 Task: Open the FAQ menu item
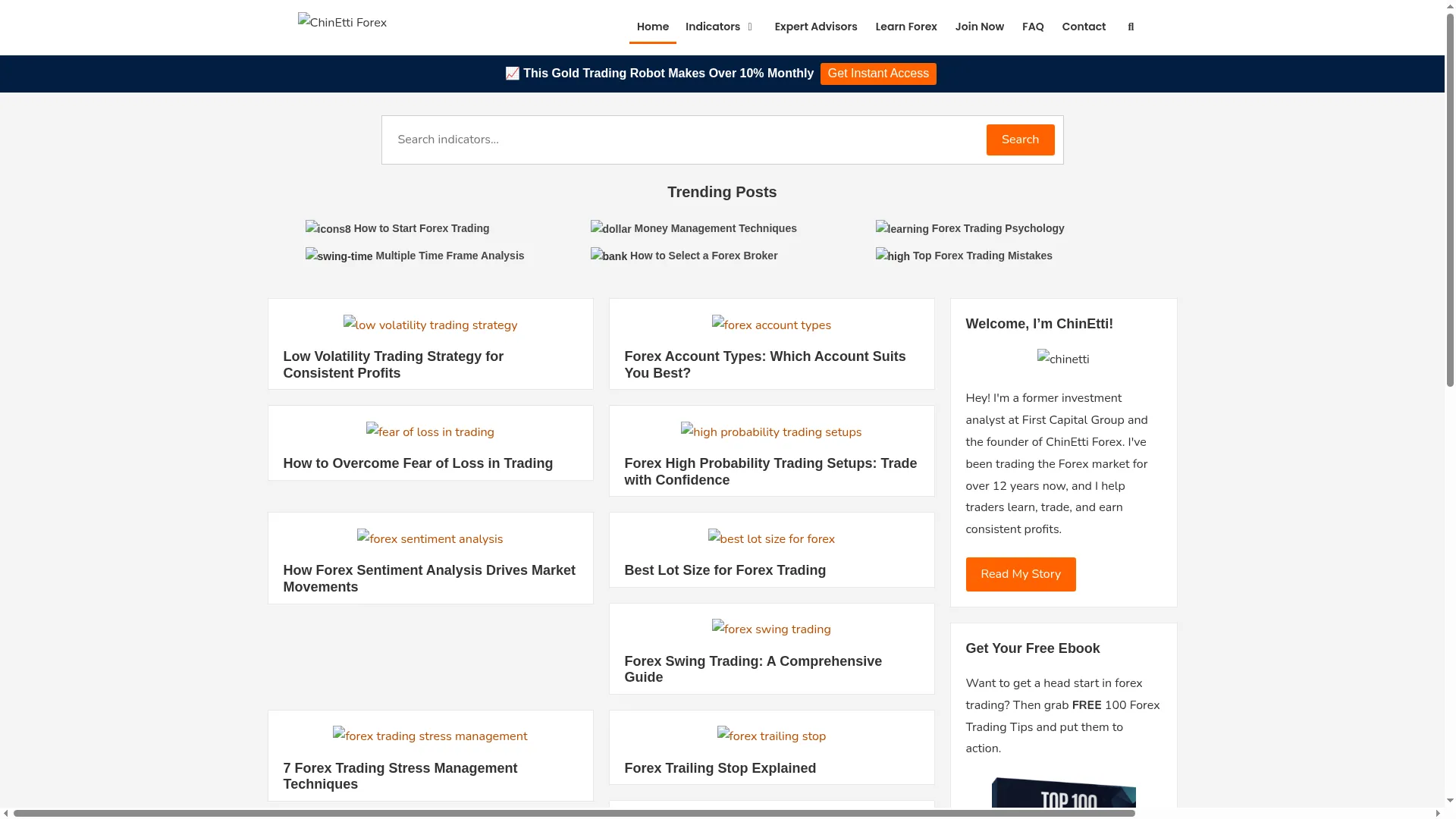coord(1033,27)
